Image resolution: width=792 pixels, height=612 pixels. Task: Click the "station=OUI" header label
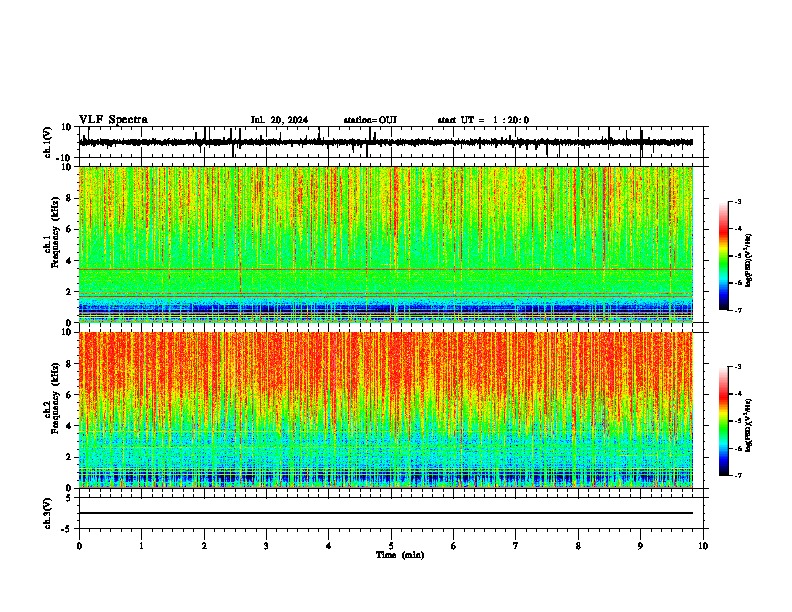(370, 120)
